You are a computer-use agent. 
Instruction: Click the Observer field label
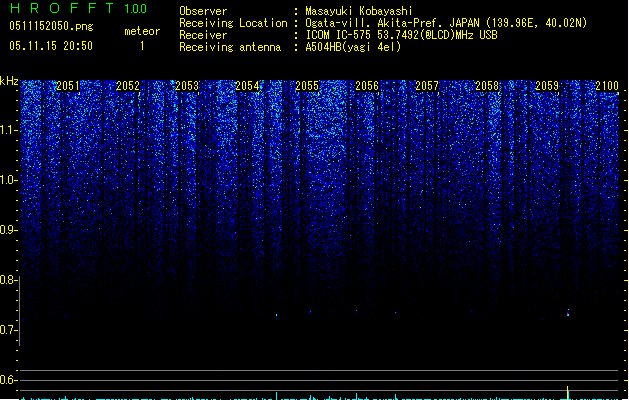203,11
